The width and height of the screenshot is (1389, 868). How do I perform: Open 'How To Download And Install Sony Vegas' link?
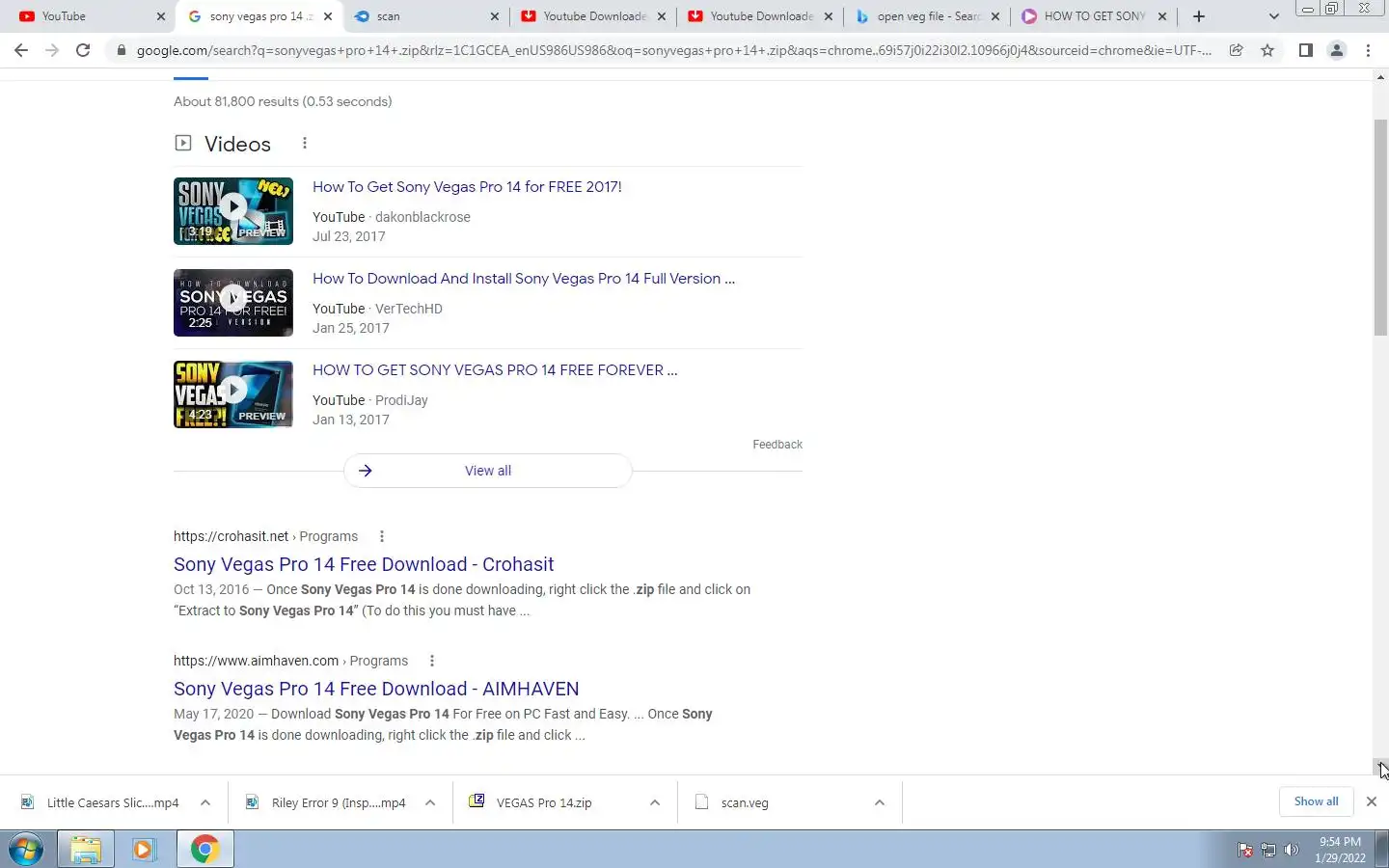coord(524,279)
